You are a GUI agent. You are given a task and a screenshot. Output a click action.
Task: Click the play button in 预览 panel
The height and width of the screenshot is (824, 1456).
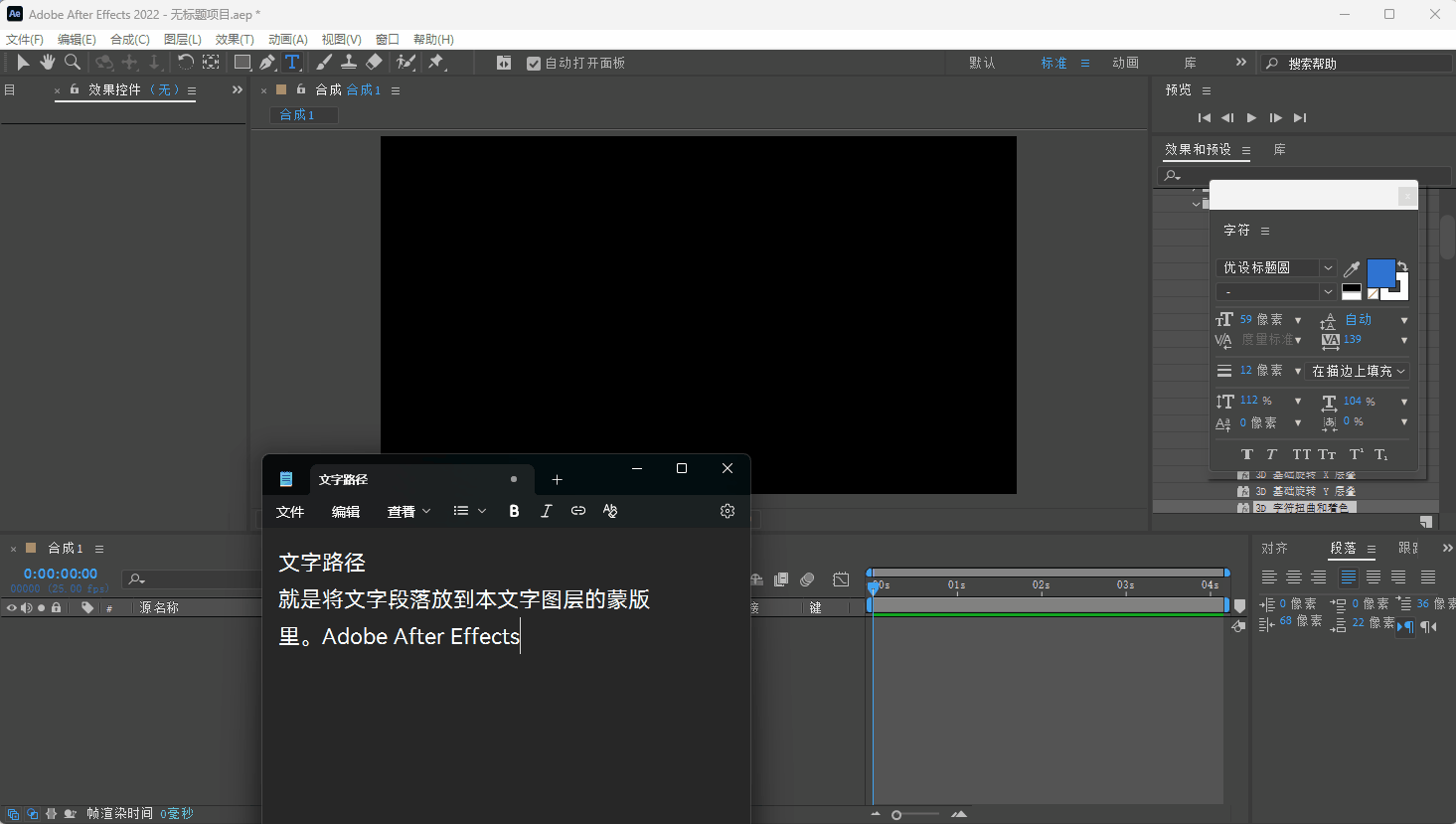click(x=1251, y=117)
